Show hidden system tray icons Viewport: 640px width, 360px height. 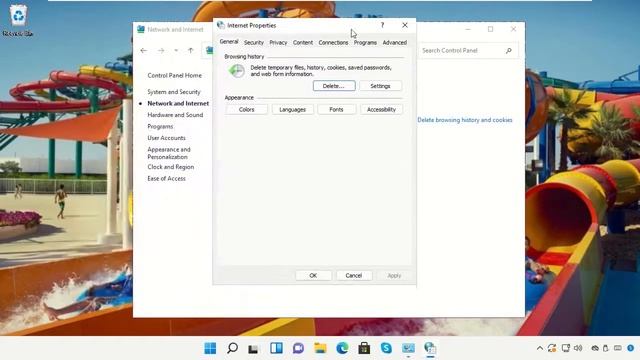point(540,348)
